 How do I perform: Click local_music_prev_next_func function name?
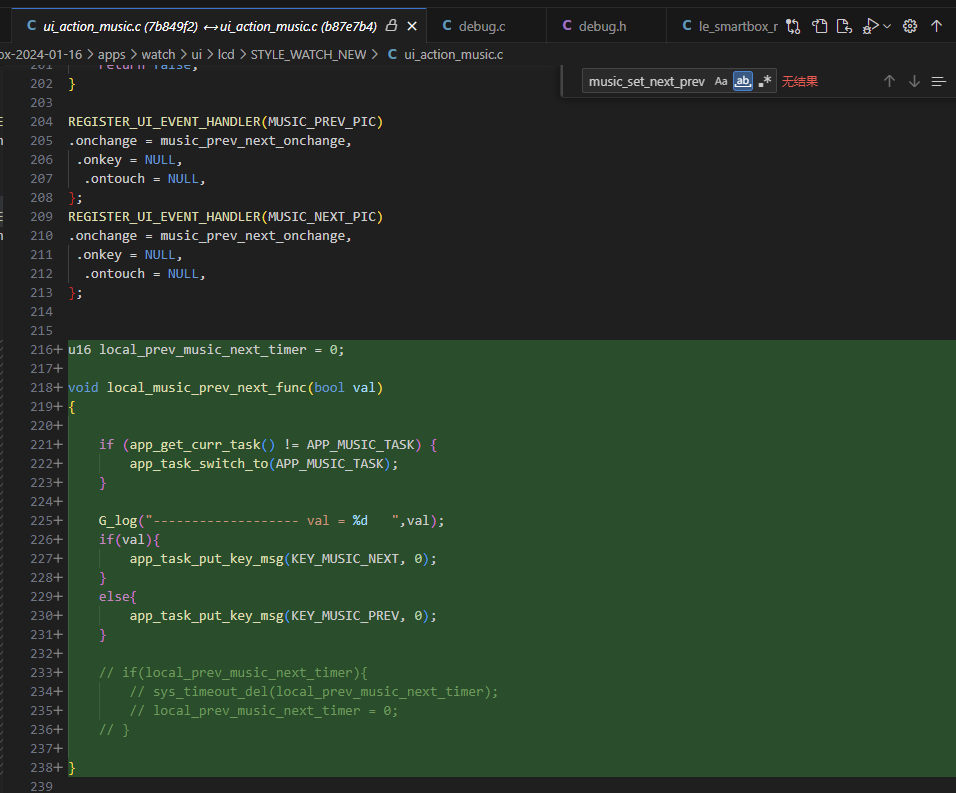click(x=207, y=387)
